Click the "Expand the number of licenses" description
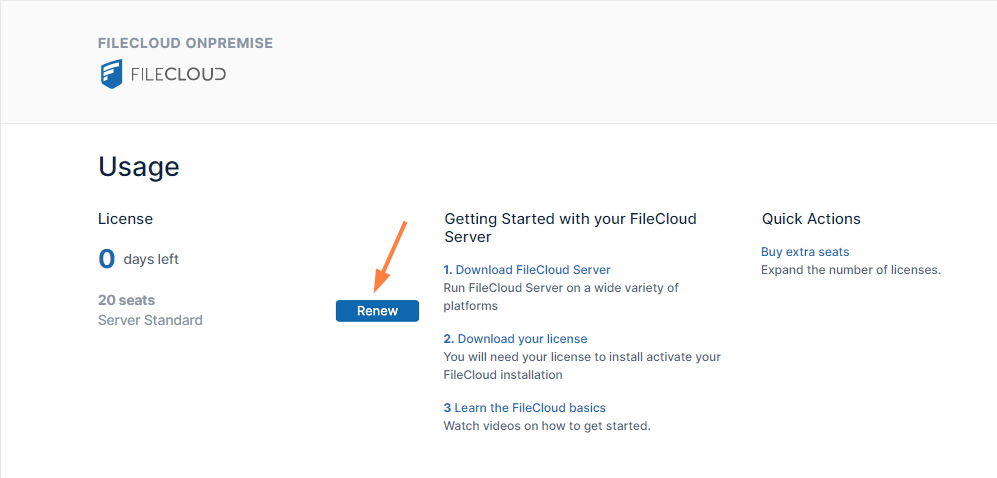997x478 pixels. point(851,270)
